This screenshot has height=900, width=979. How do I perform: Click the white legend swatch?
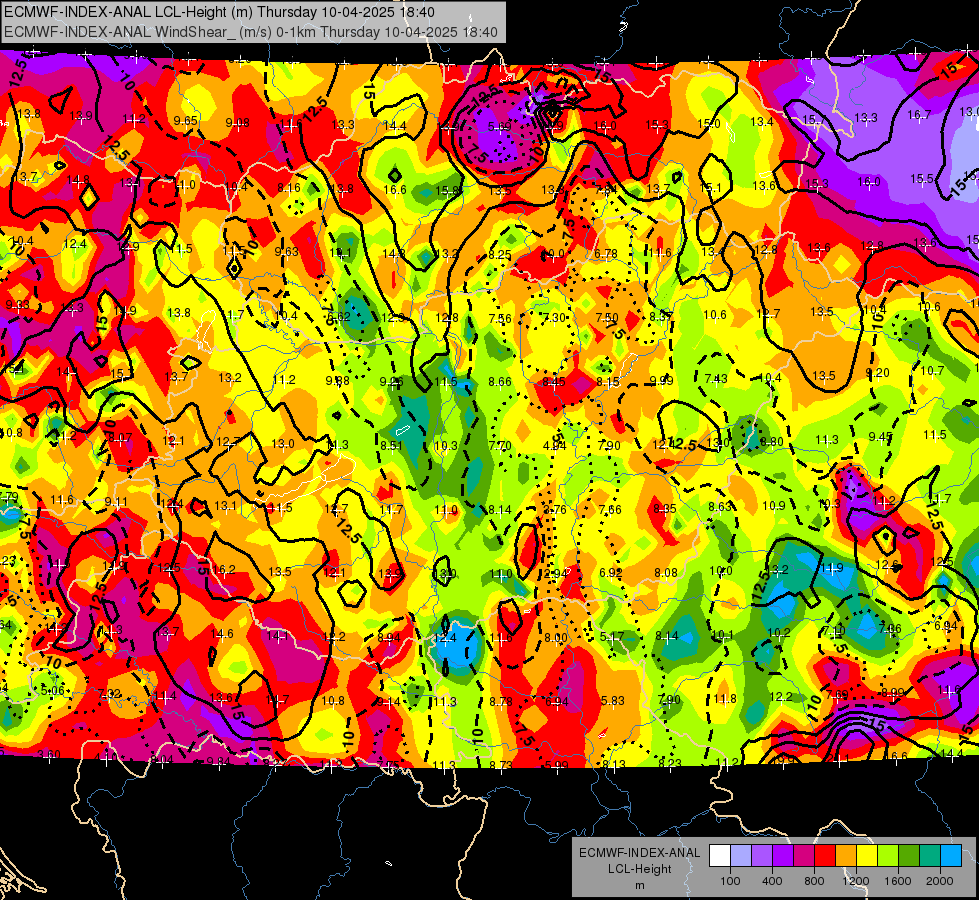pyautogui.click(x=720, y=856)
